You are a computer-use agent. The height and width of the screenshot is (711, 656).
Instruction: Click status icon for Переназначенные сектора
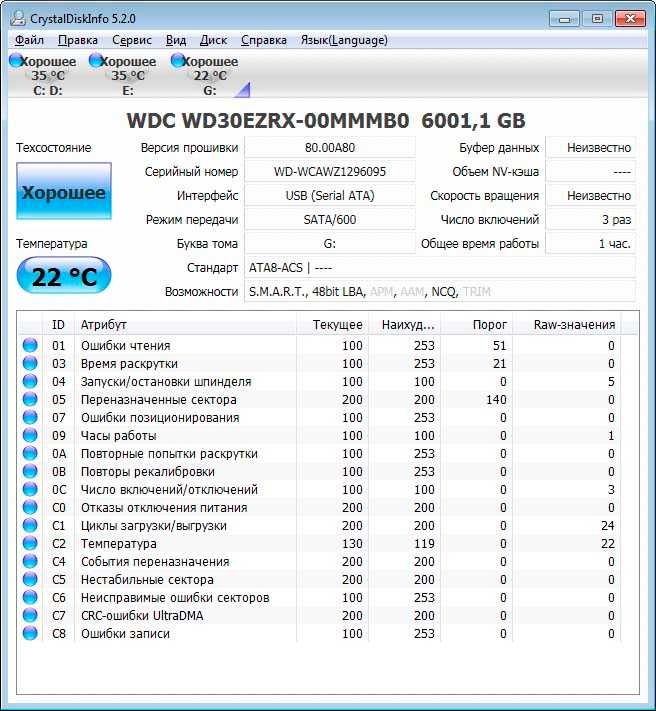(x=30, y=399)
